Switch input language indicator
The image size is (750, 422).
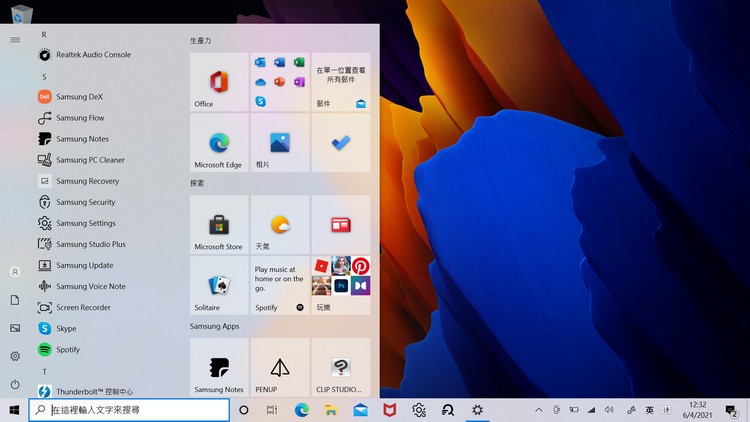coord(650,410)
